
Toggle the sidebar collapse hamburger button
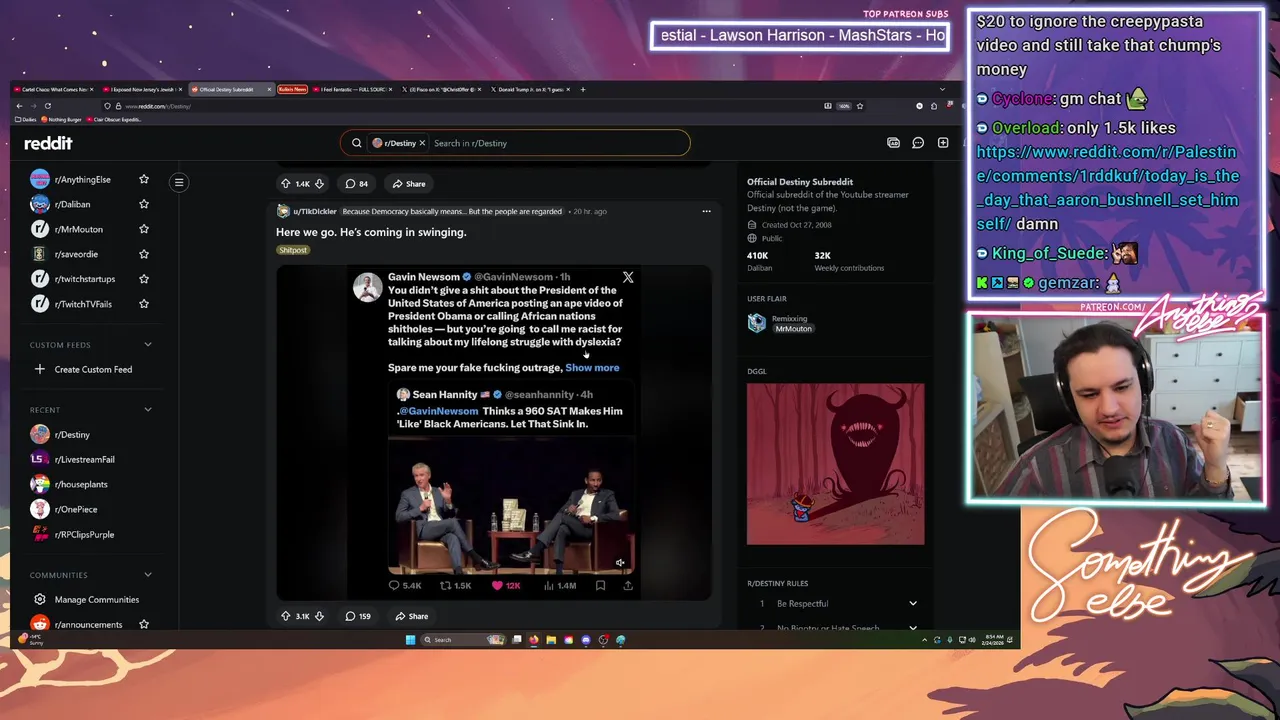(x=179, y=182)
